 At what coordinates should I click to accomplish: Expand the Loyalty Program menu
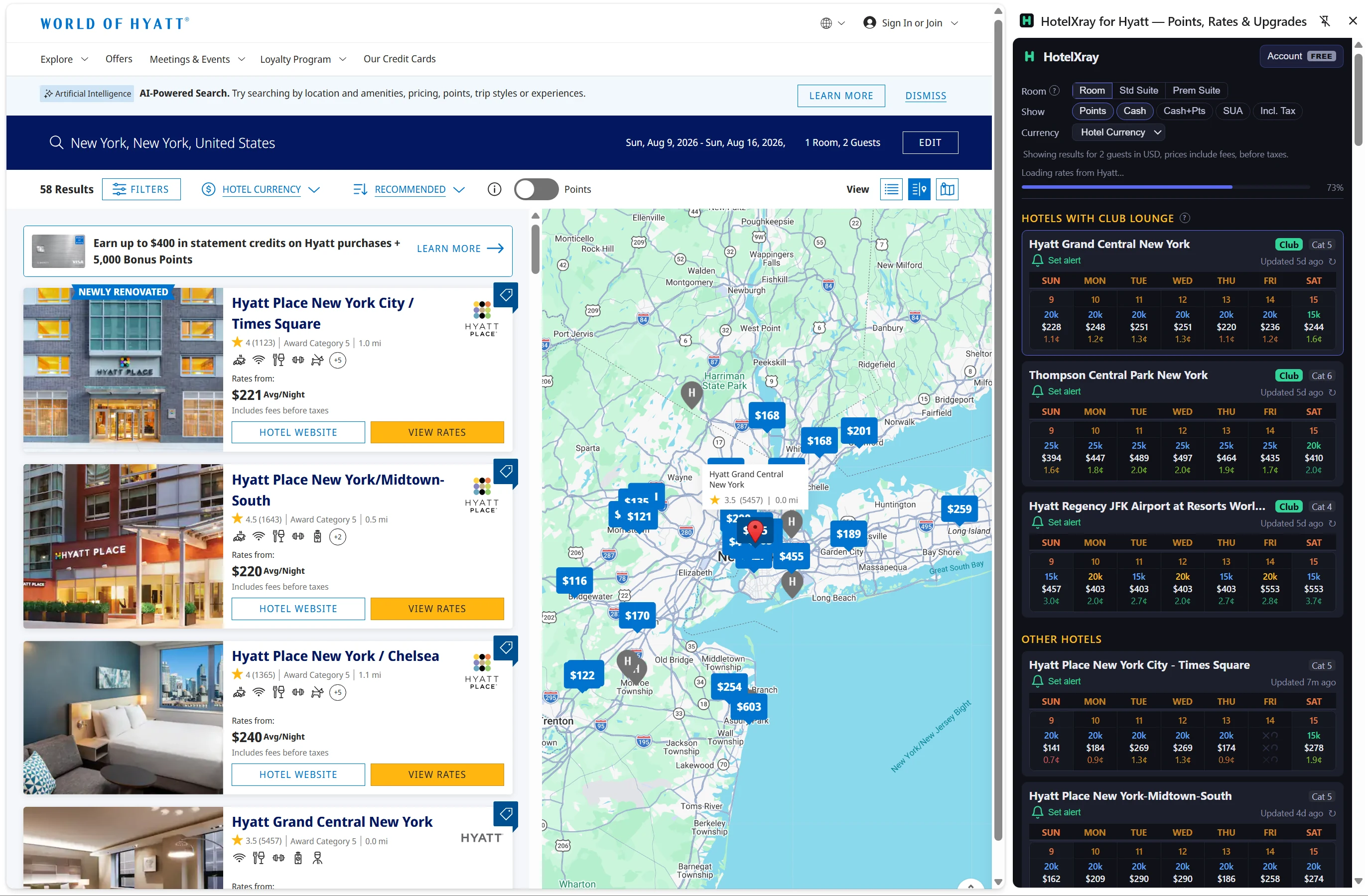(x=303, y=59)
